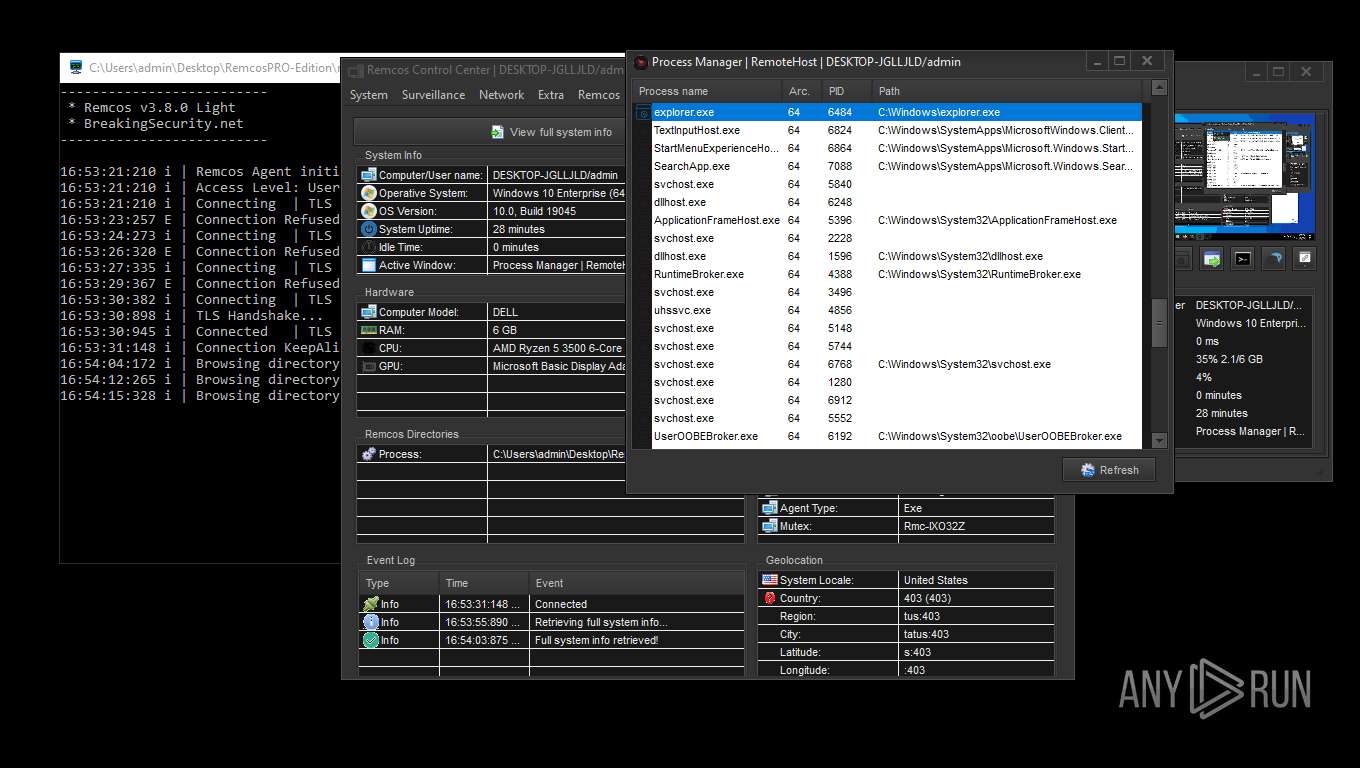Screen dimensions: 1360x768
Task: Open the command shell icon in right panel
Action: [x=1242, y=259]
